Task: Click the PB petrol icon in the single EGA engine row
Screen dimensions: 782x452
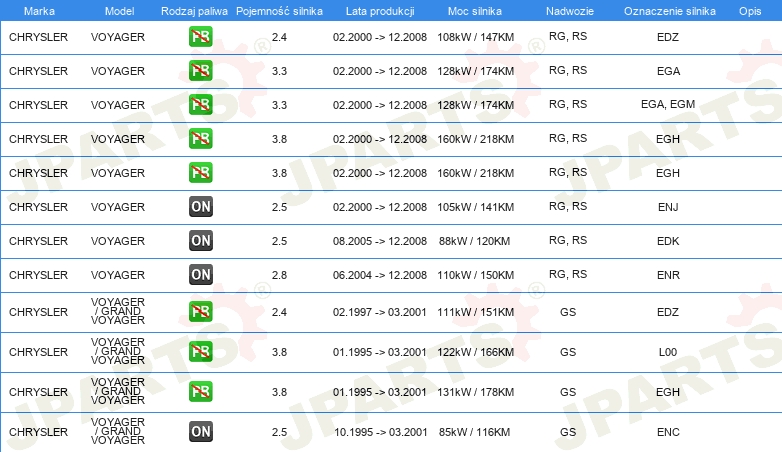Action: click(200, 70)
